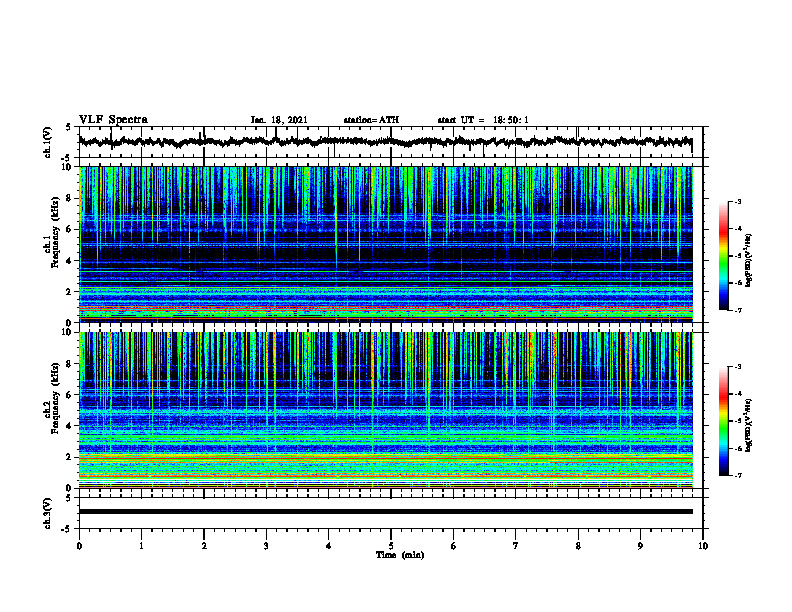Click the "ch.1(V)" vertical axis label
The width and height of the screenshot is (792, 612).
(47, 142)
